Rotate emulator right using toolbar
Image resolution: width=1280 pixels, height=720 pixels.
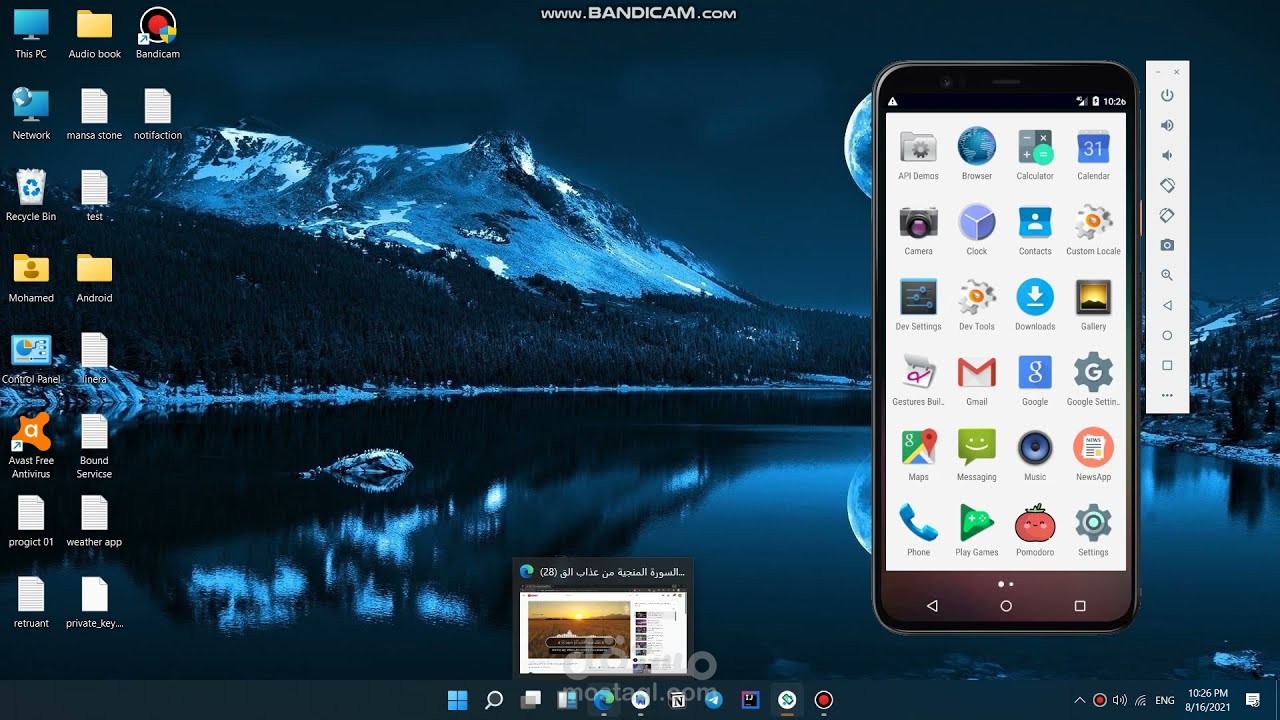(1167, 215)
